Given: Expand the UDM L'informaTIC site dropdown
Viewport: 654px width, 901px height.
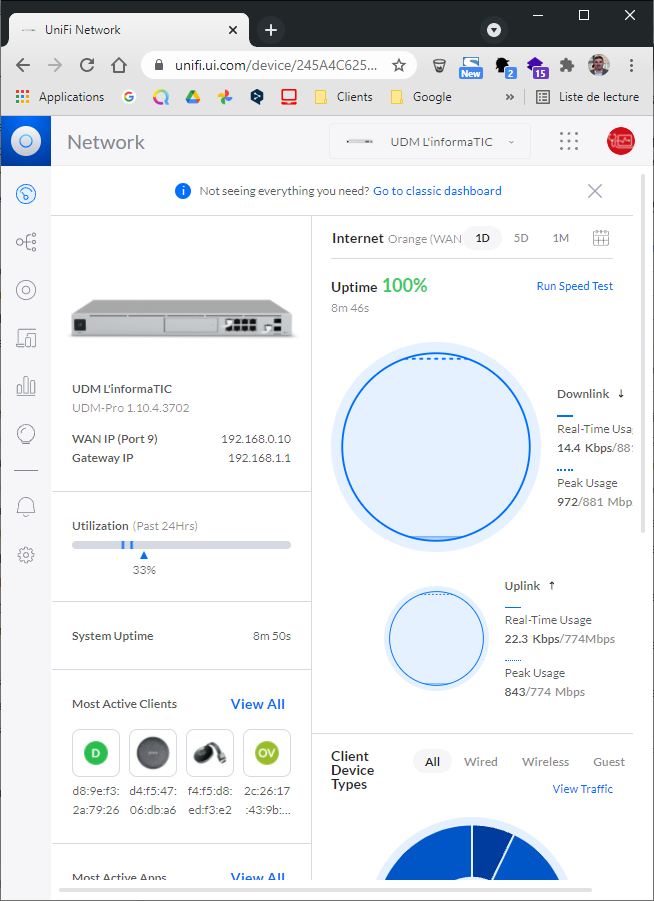Looking at the screenshot, I should click(430, 142).
